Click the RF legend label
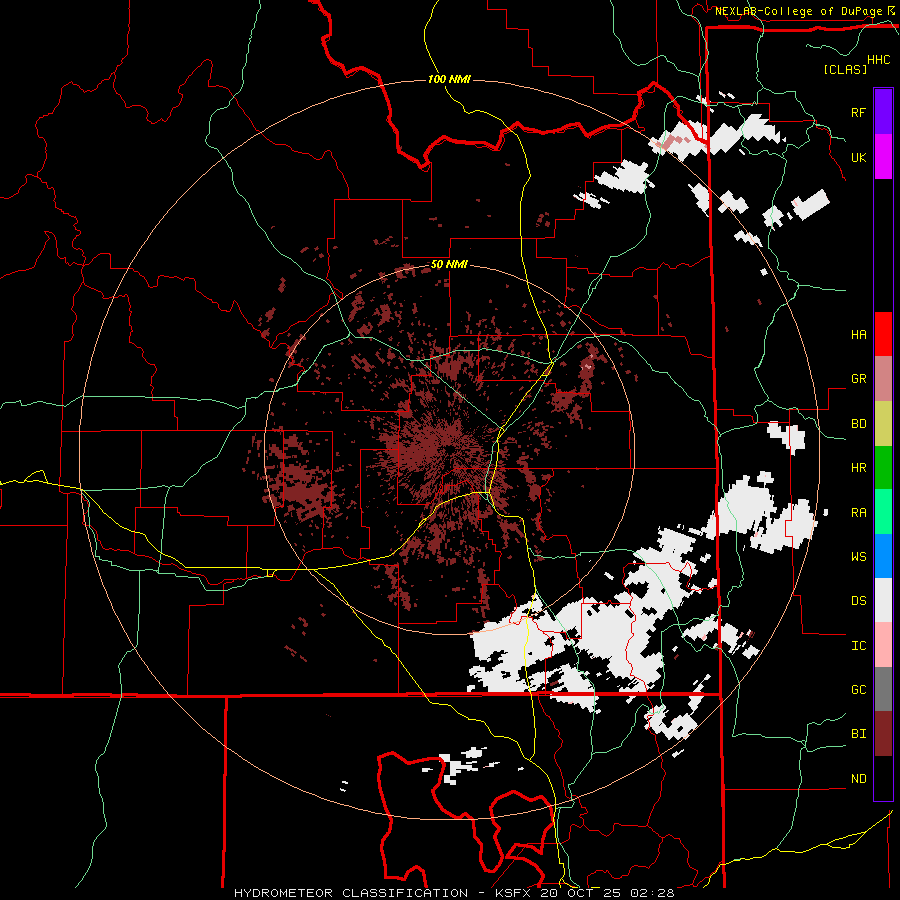This screenshot has height=900, width=900. click(858, 112)
